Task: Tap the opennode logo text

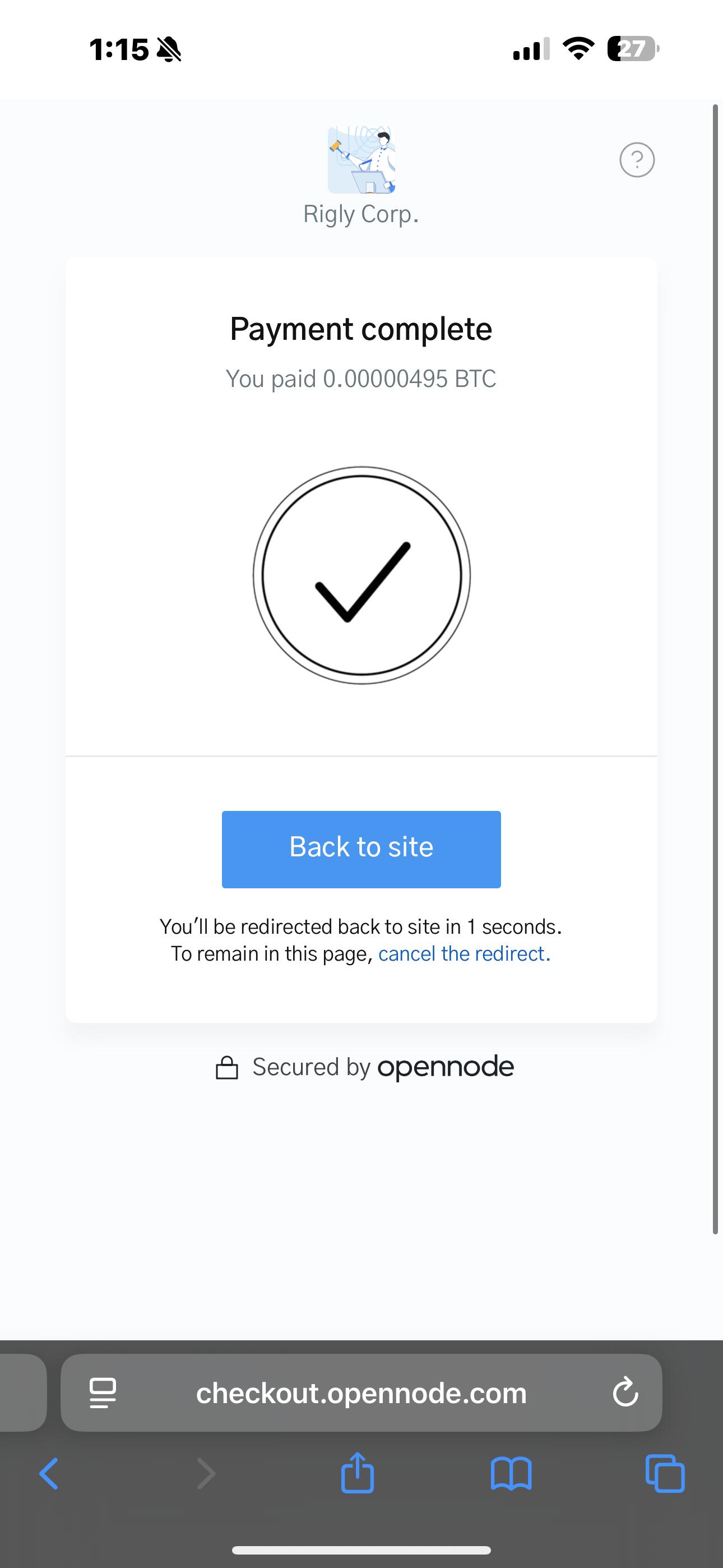Action: point(446,1067)
